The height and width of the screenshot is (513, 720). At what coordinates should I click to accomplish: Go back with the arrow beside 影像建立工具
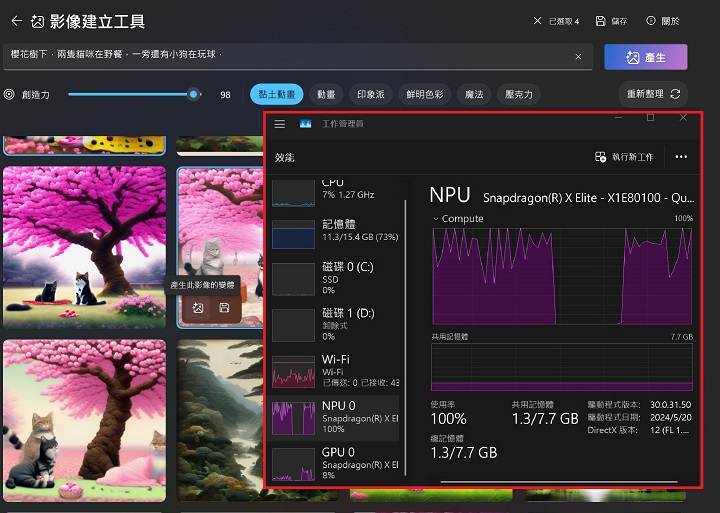(x=17, y=21)
